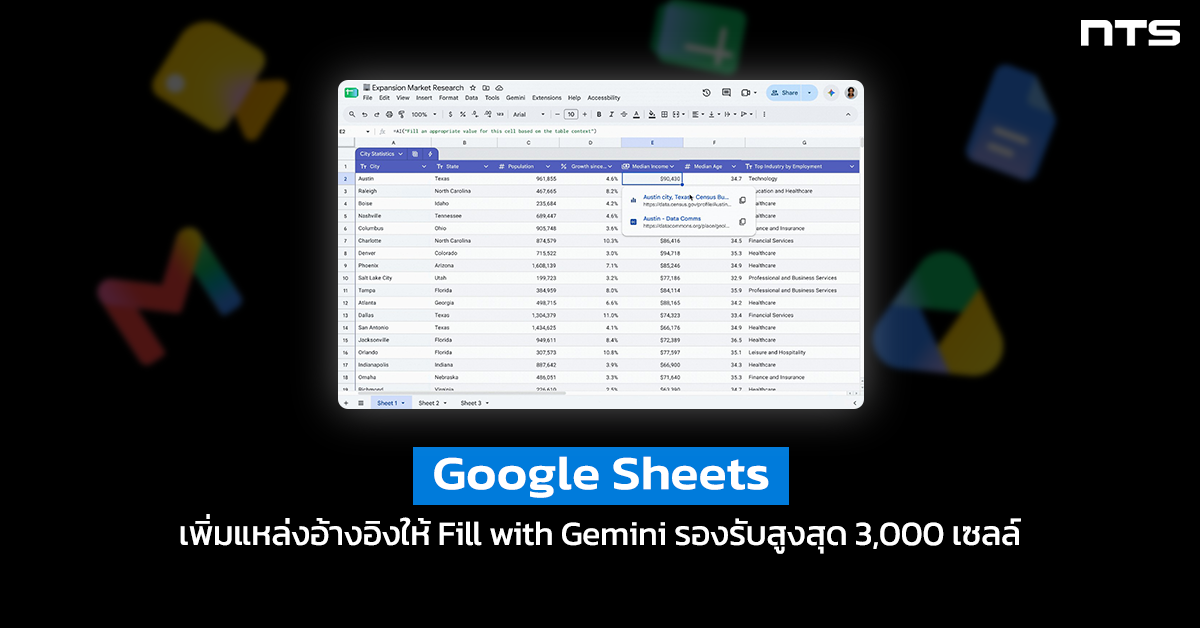Open the text color picker
The height and width of the screenshot is (628, 1200).
click(x=636, y=114)
